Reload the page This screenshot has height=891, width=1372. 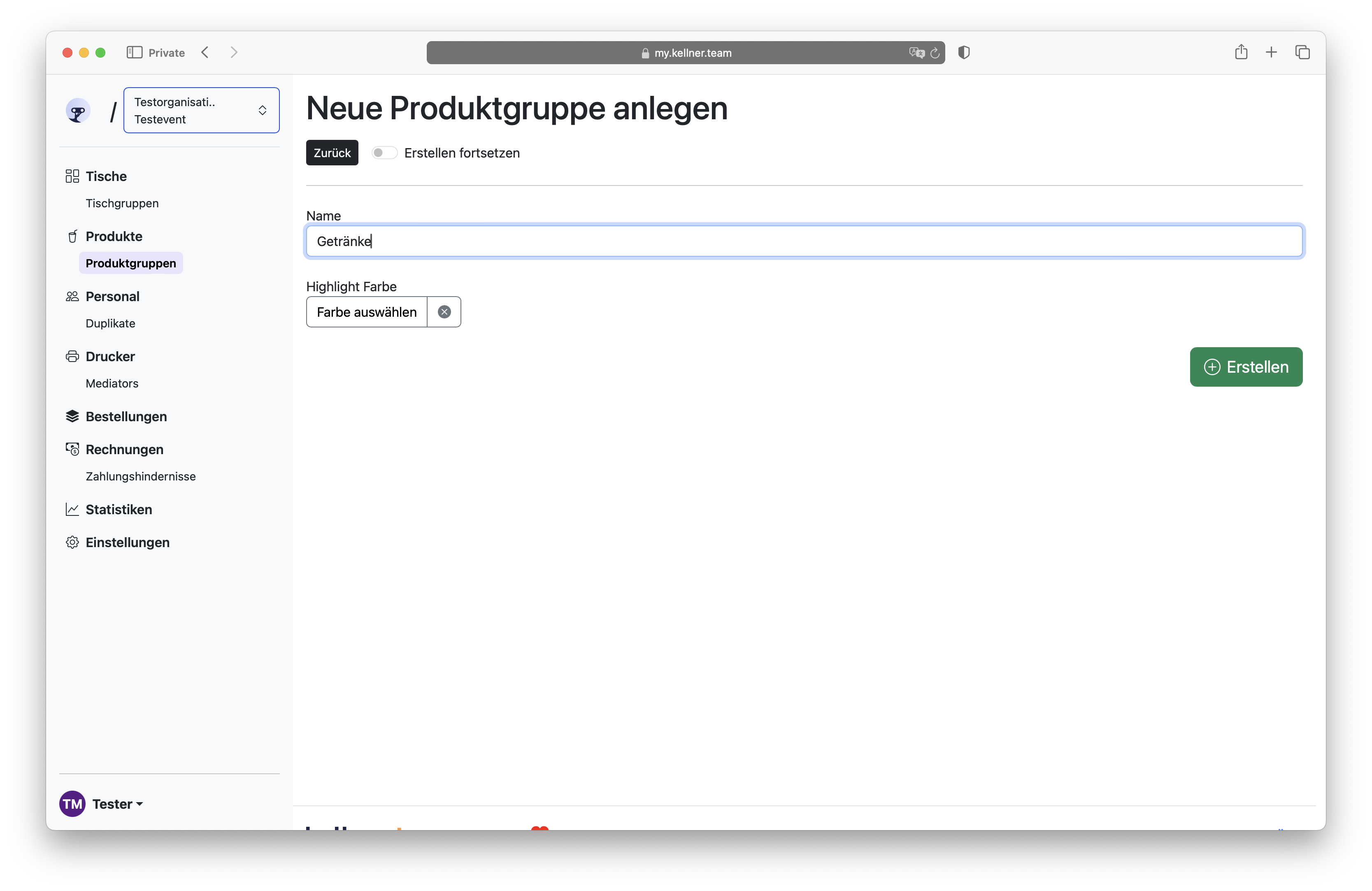point(935,52)
